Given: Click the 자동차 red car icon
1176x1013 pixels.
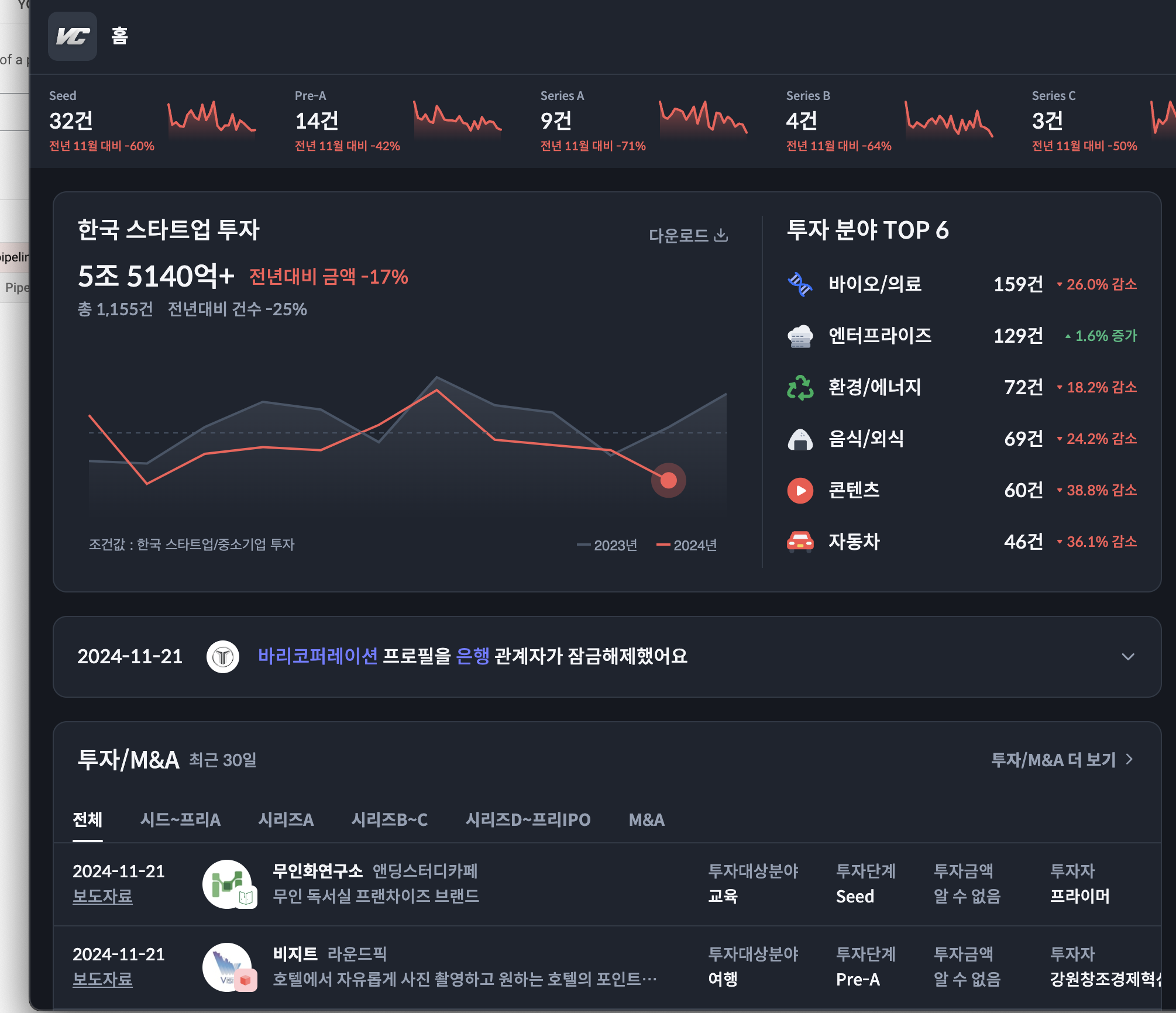Looking at the screenshot, I should point(800,542).
